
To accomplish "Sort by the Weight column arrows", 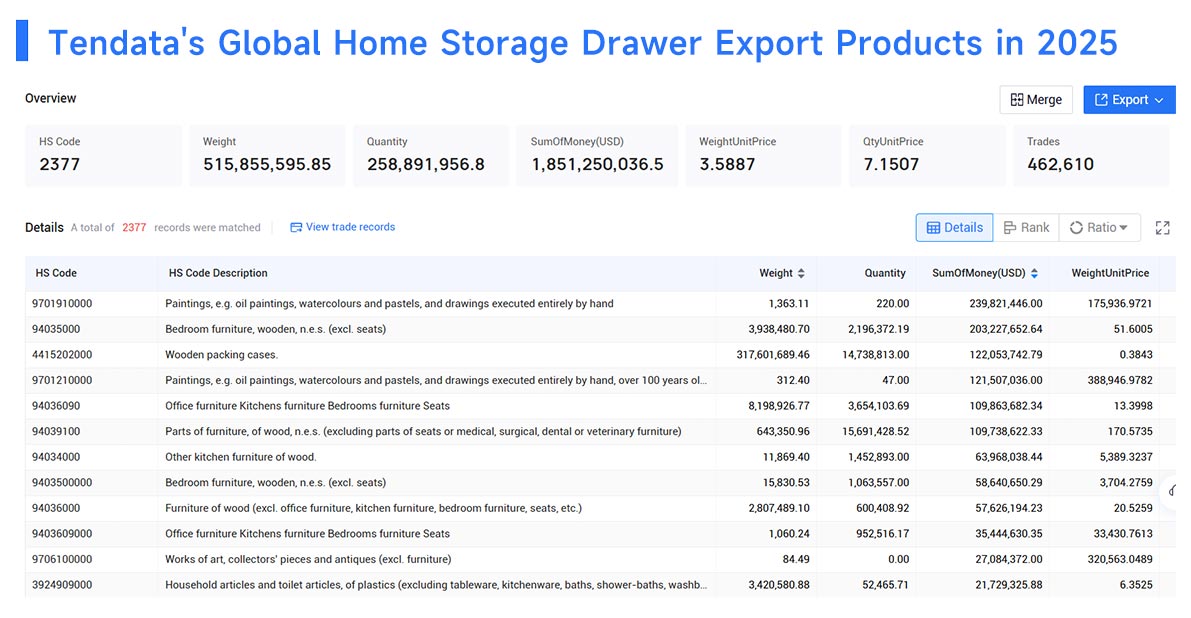I will coord(801,273).
